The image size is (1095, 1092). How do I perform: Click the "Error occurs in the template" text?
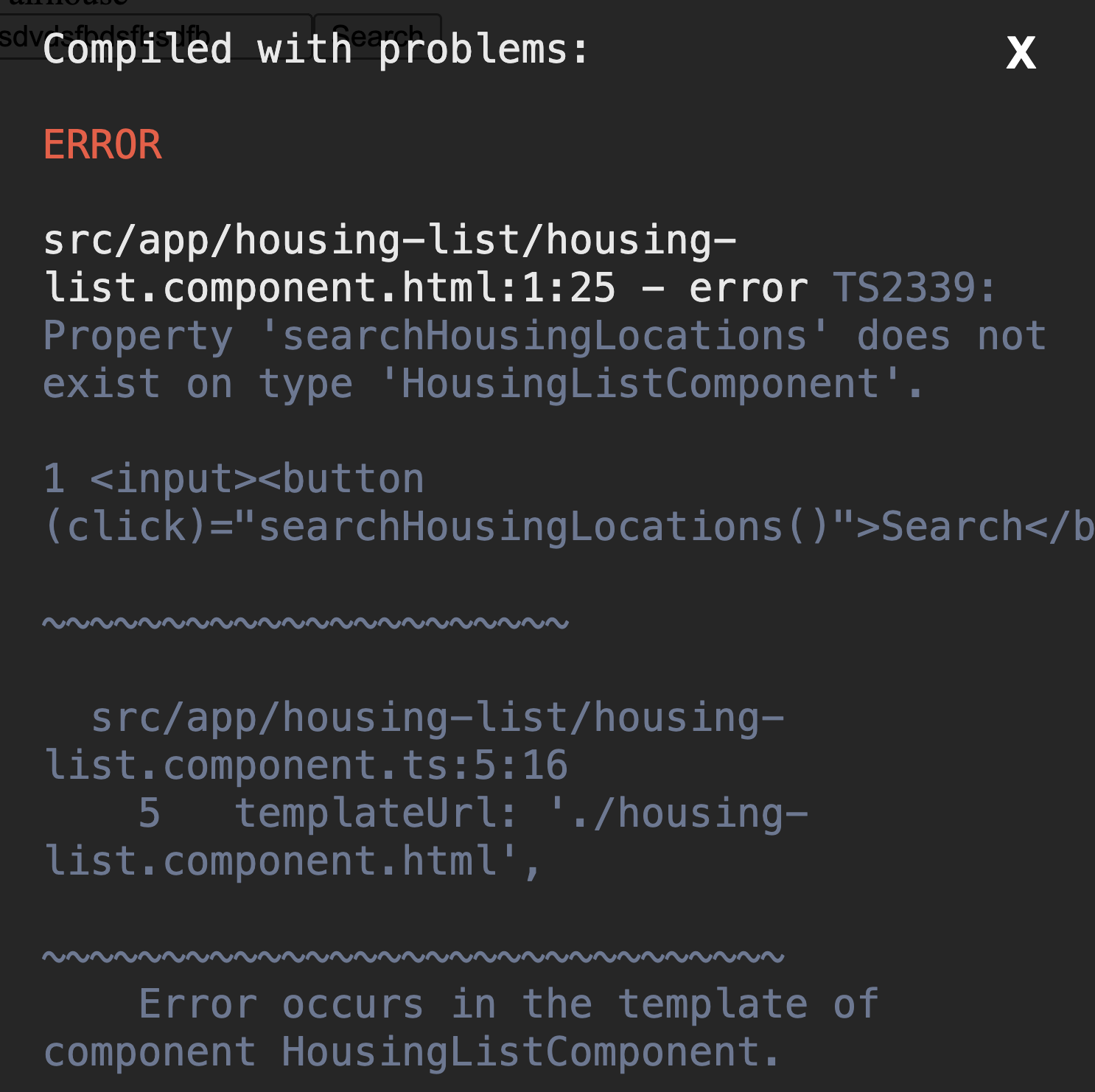tap(508, 1004)
